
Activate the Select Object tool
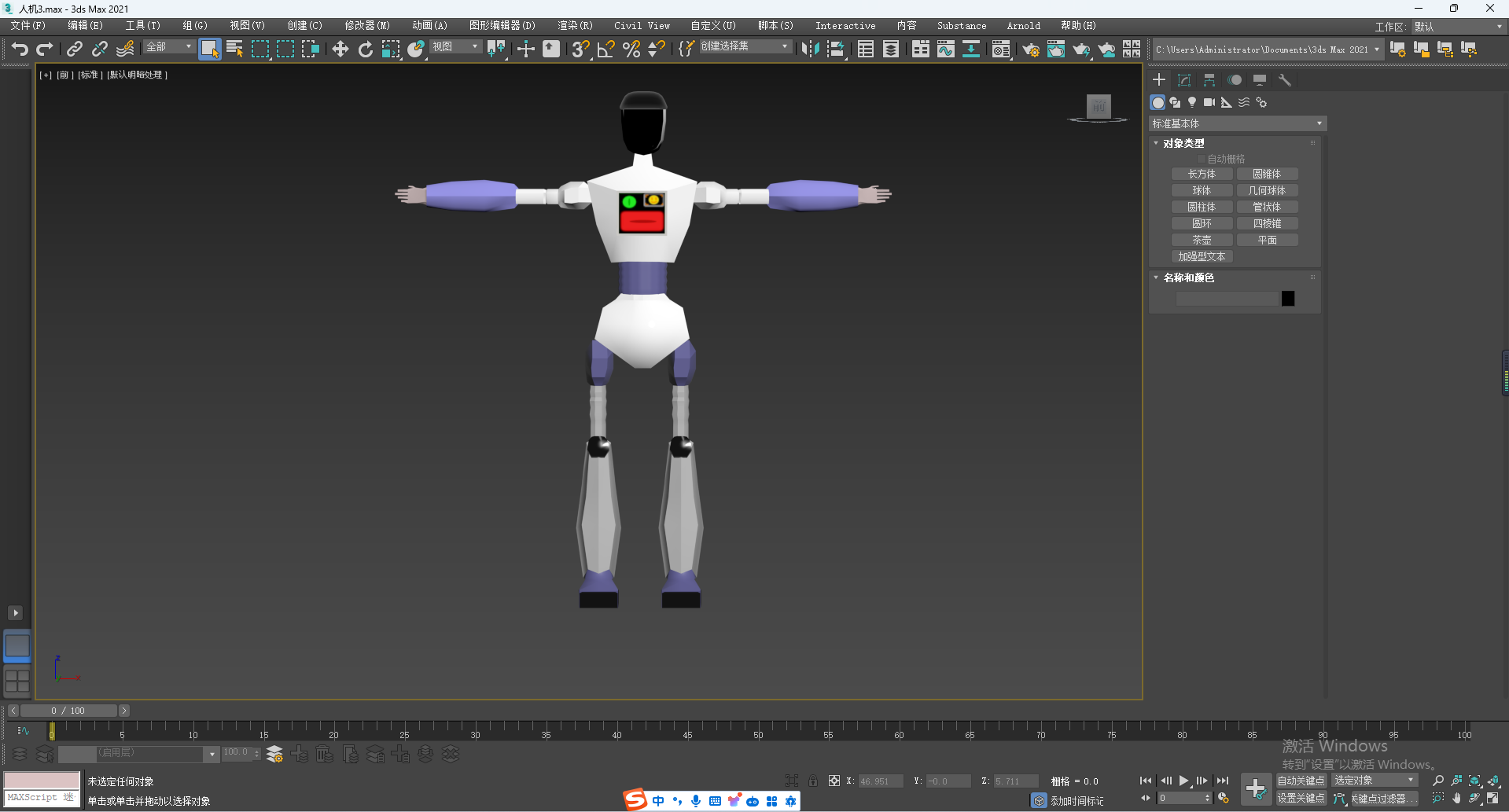point(209,50)
